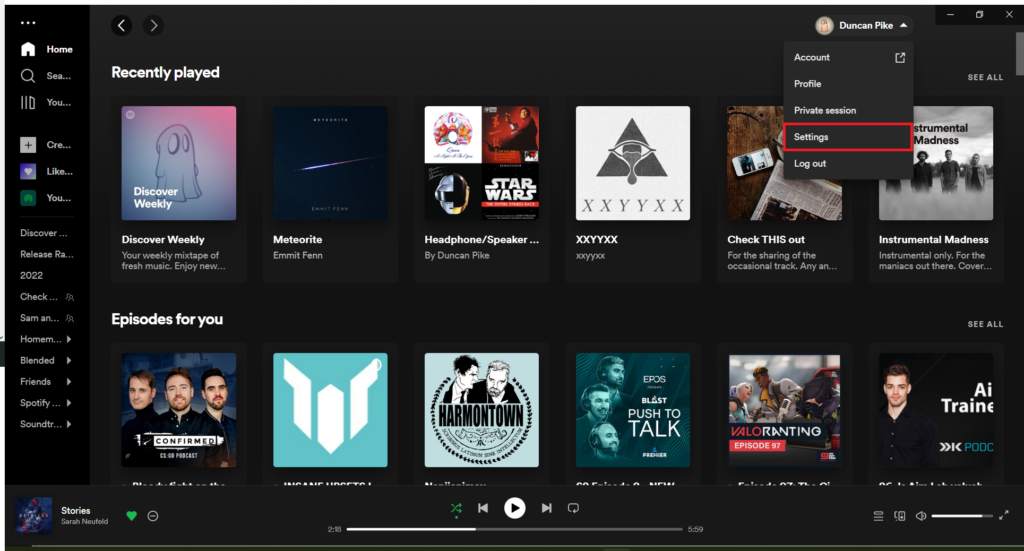The height and width of the screenshot is (551, 1024).
Task: Choose Private session in menu
Action: coord(825,110)
